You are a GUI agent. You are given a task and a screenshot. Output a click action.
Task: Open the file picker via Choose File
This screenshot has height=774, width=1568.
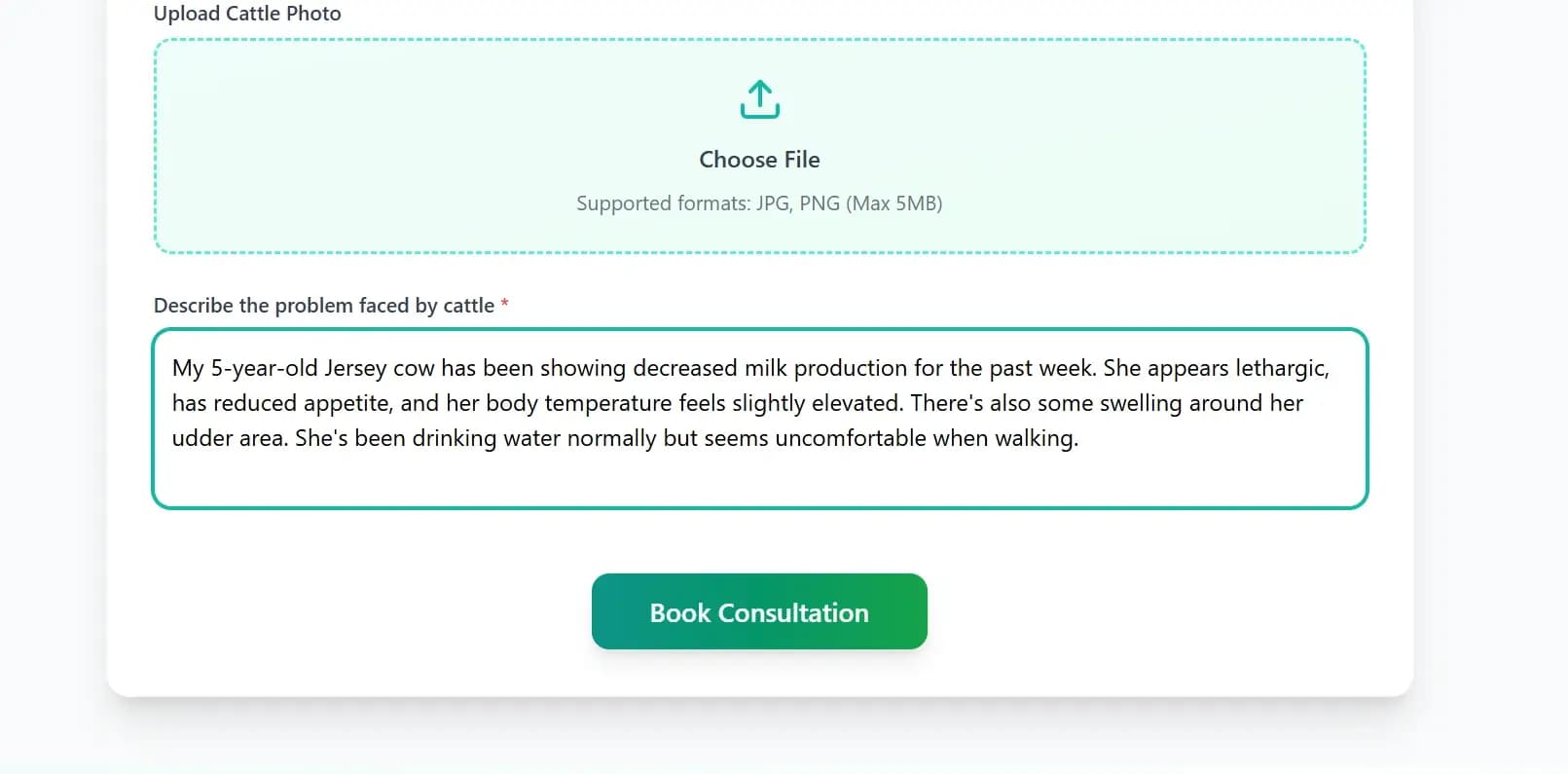(759, 159)
